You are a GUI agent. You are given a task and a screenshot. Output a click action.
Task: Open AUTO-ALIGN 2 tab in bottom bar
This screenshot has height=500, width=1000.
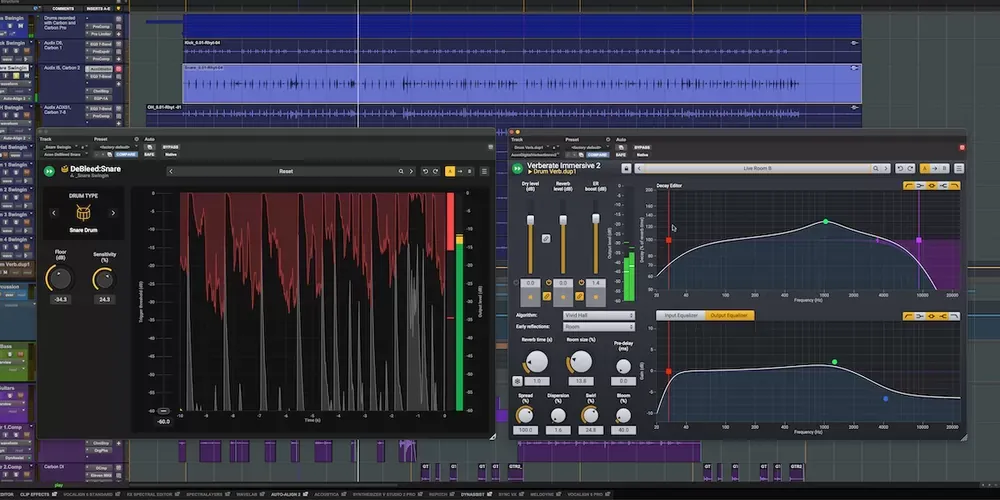pos(286,494)
